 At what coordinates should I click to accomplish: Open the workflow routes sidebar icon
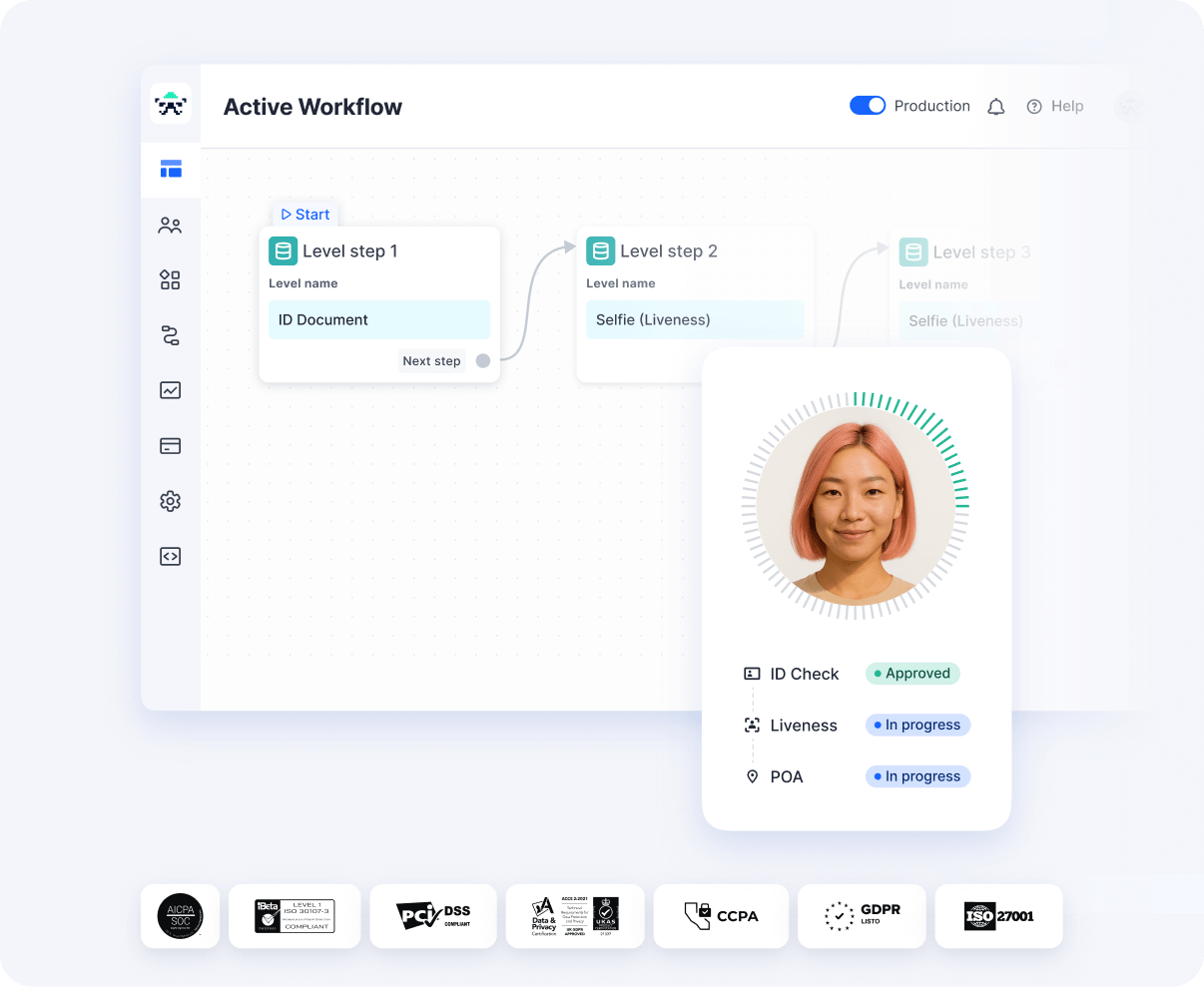tap(171, 335)
